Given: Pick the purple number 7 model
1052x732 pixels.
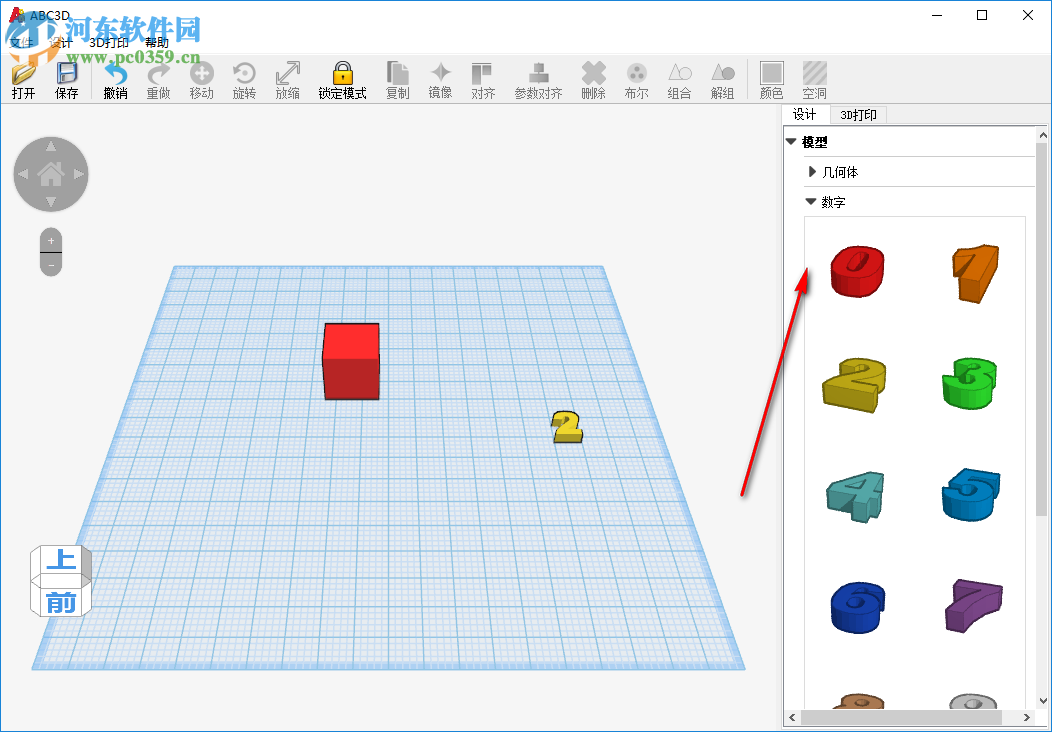Looking at the screenshot, I should (974, 606).
